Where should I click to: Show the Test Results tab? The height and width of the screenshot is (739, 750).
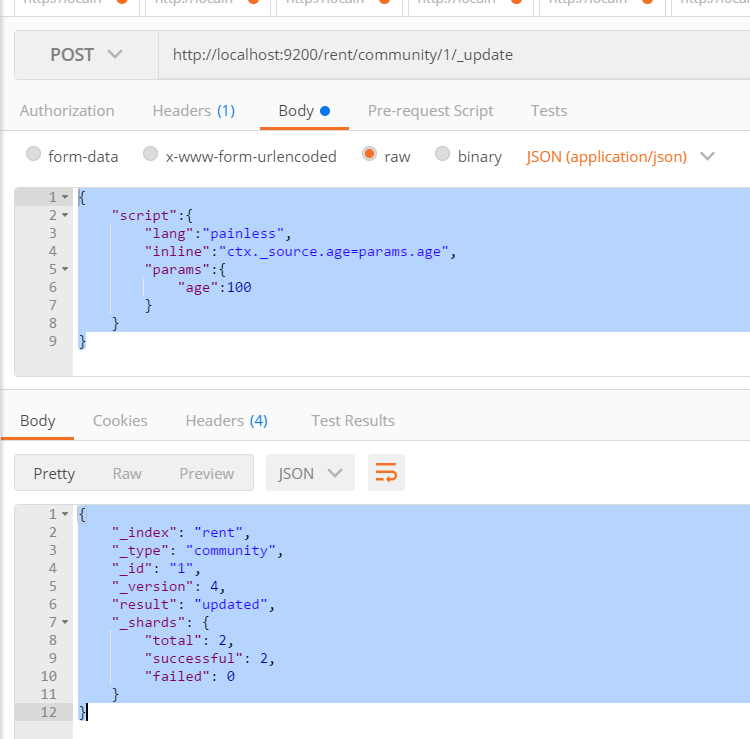point(352,421)
